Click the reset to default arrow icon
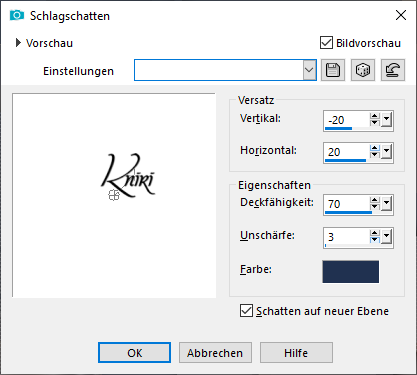This screenshot has width=417, height=375. point(393,70)
